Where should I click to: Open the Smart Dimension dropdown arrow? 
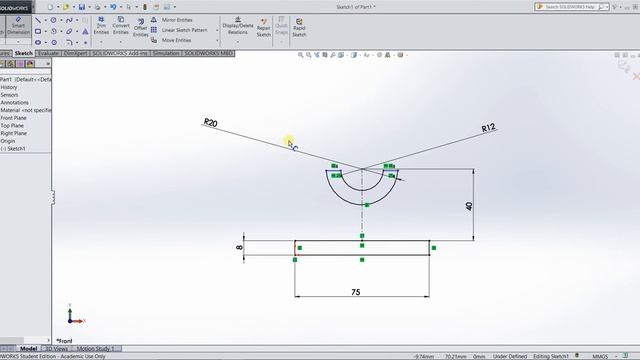18,42
